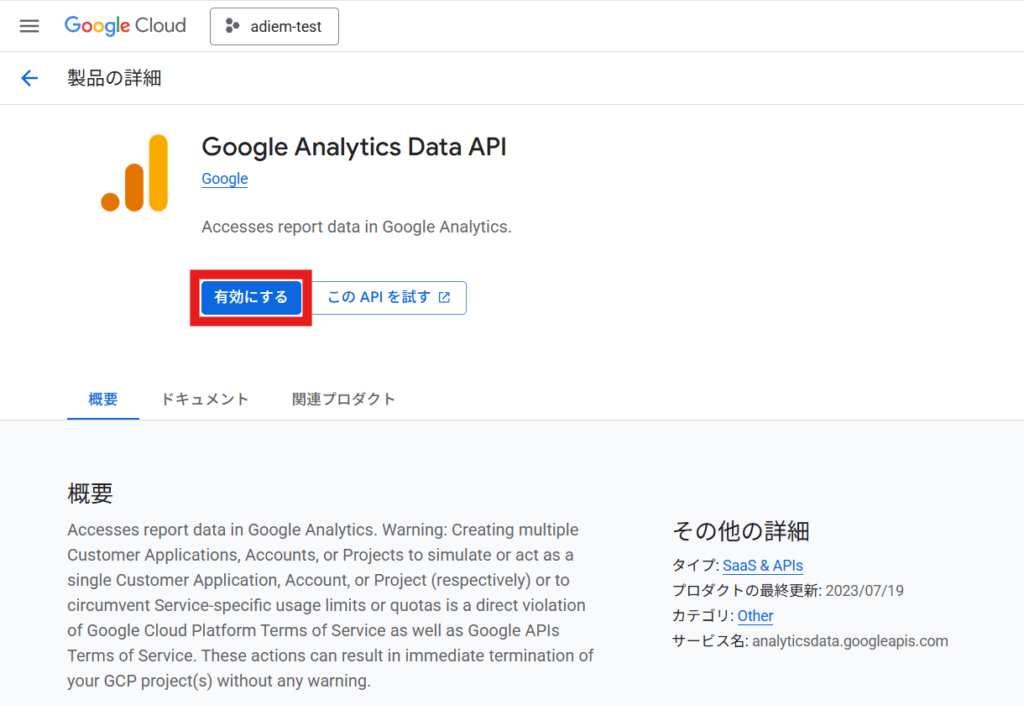Open the project picker icon beside adiem-test
This screenshot has height=705, width=1024.
coord(232,27)
